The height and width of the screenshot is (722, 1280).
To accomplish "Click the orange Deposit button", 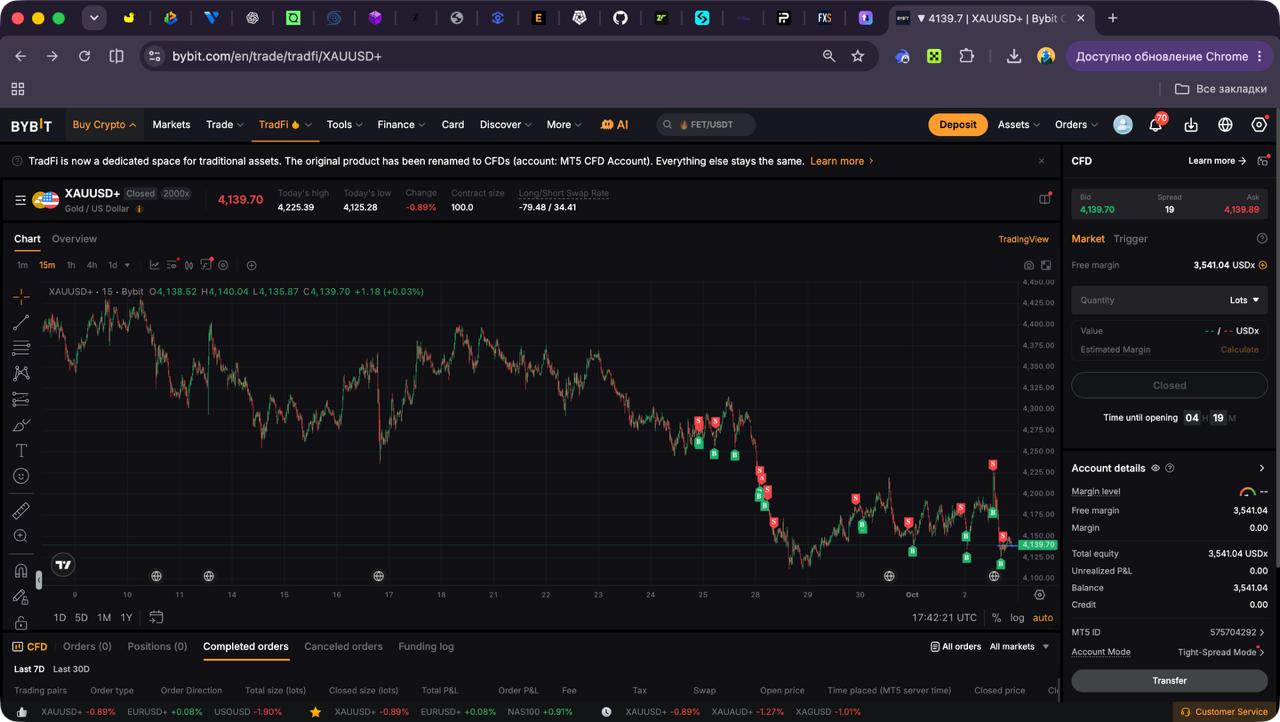I will pos(957,125).
